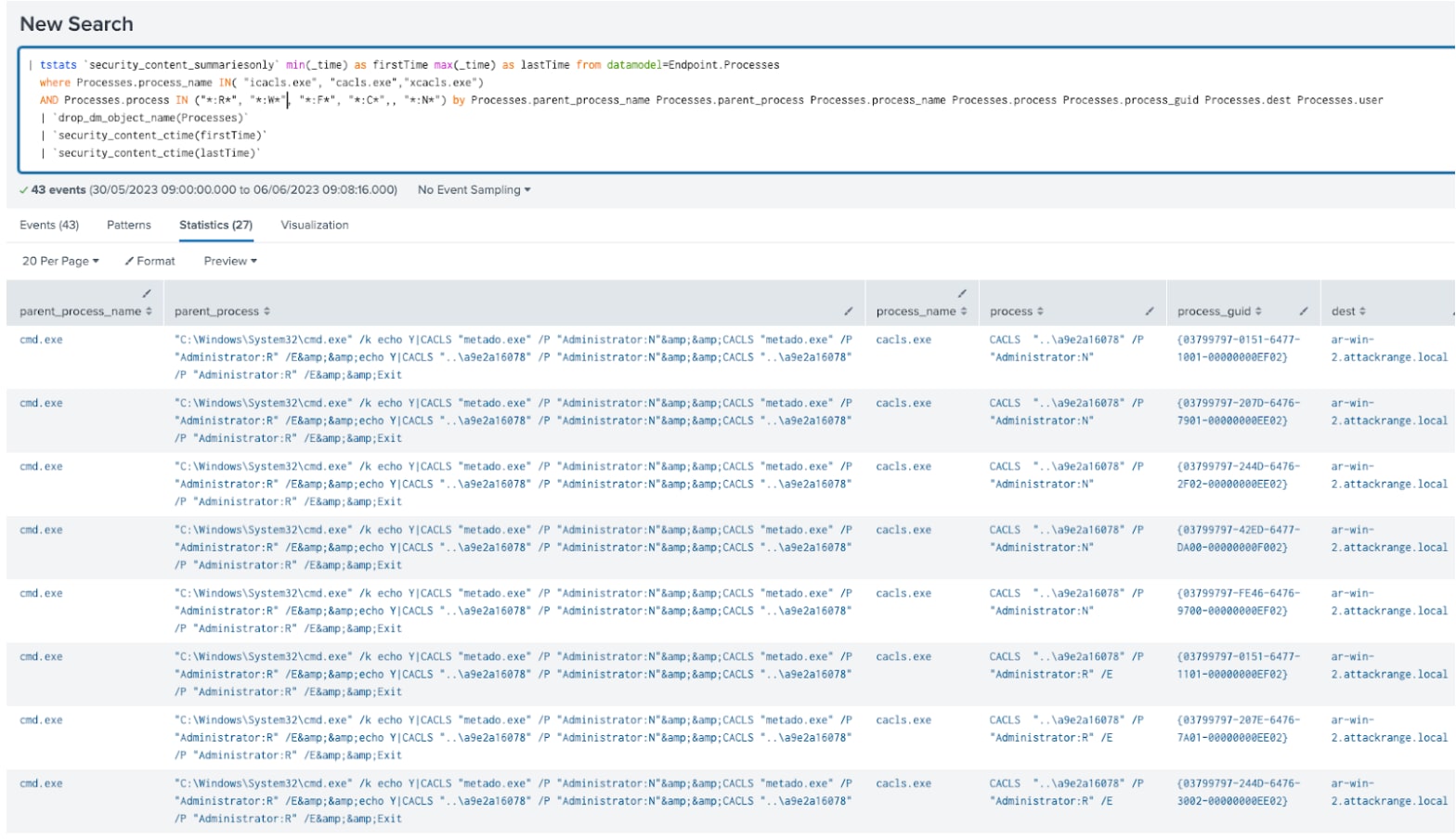This screenshot has height=839, width=1456.
Task: Edit the parent_process_name column with its pencil icon
Action: (x=147, y=293)
